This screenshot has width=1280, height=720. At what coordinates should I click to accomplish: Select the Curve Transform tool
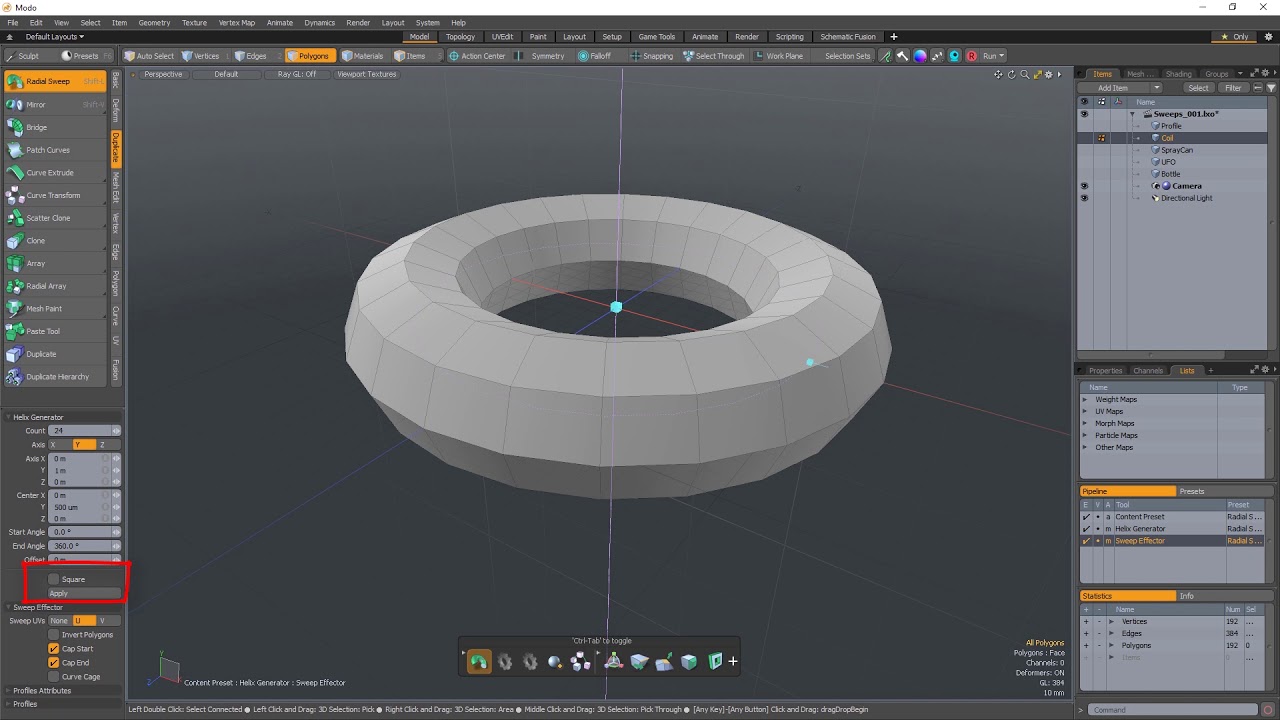pos(55,195)
